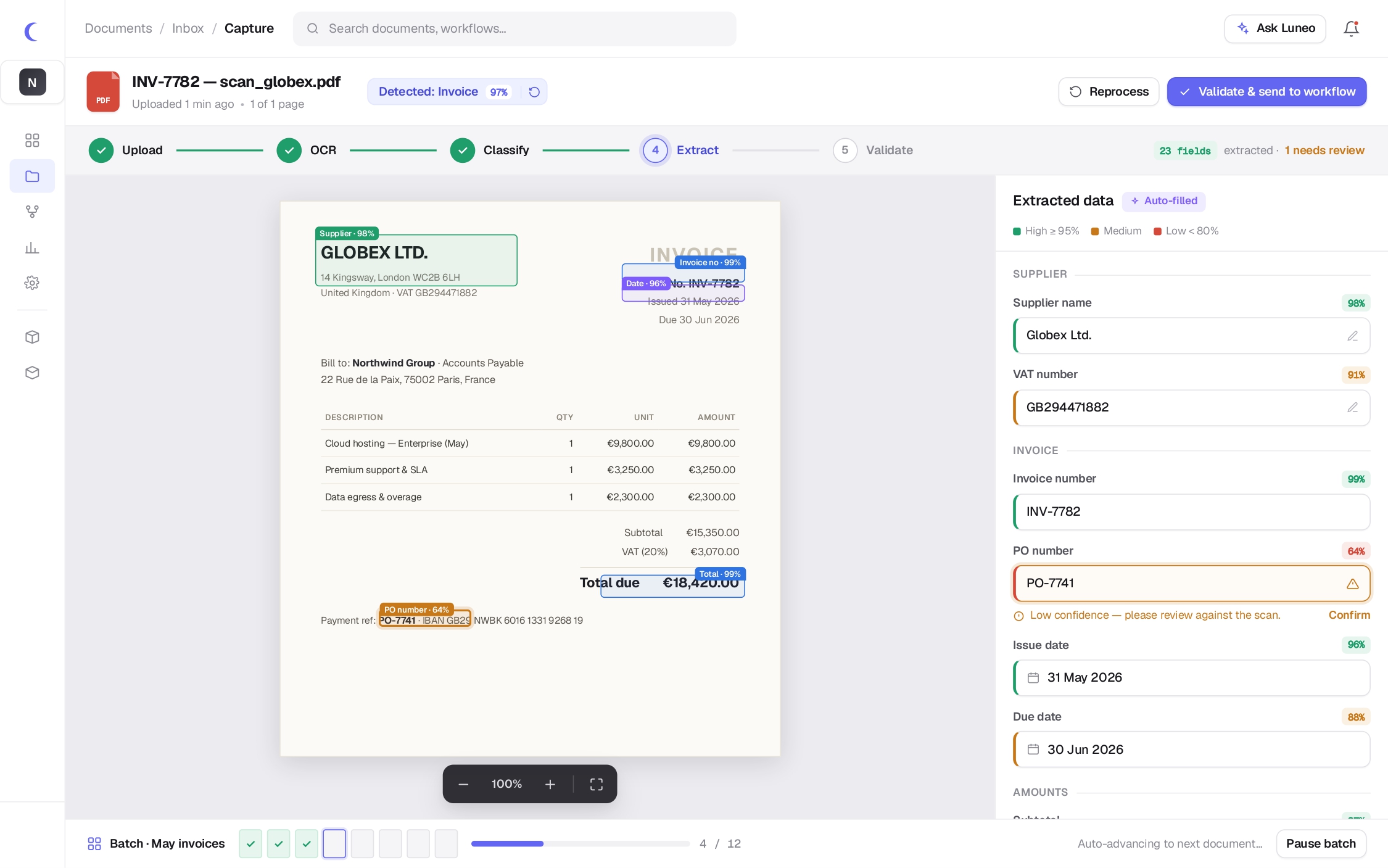The height and width of the screenshot is (868, 1388).
Task: Open Ask Luneo assistant
Action: (1275, 28)
